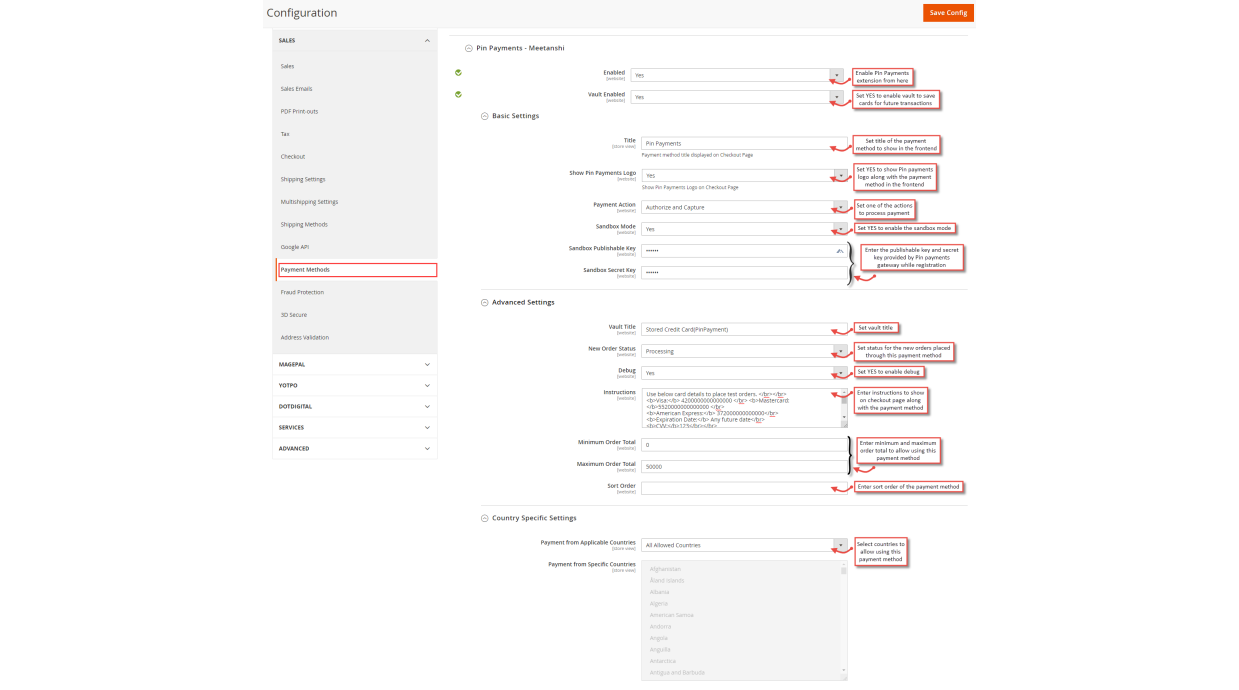Click the empty Sort Order field

744,488
